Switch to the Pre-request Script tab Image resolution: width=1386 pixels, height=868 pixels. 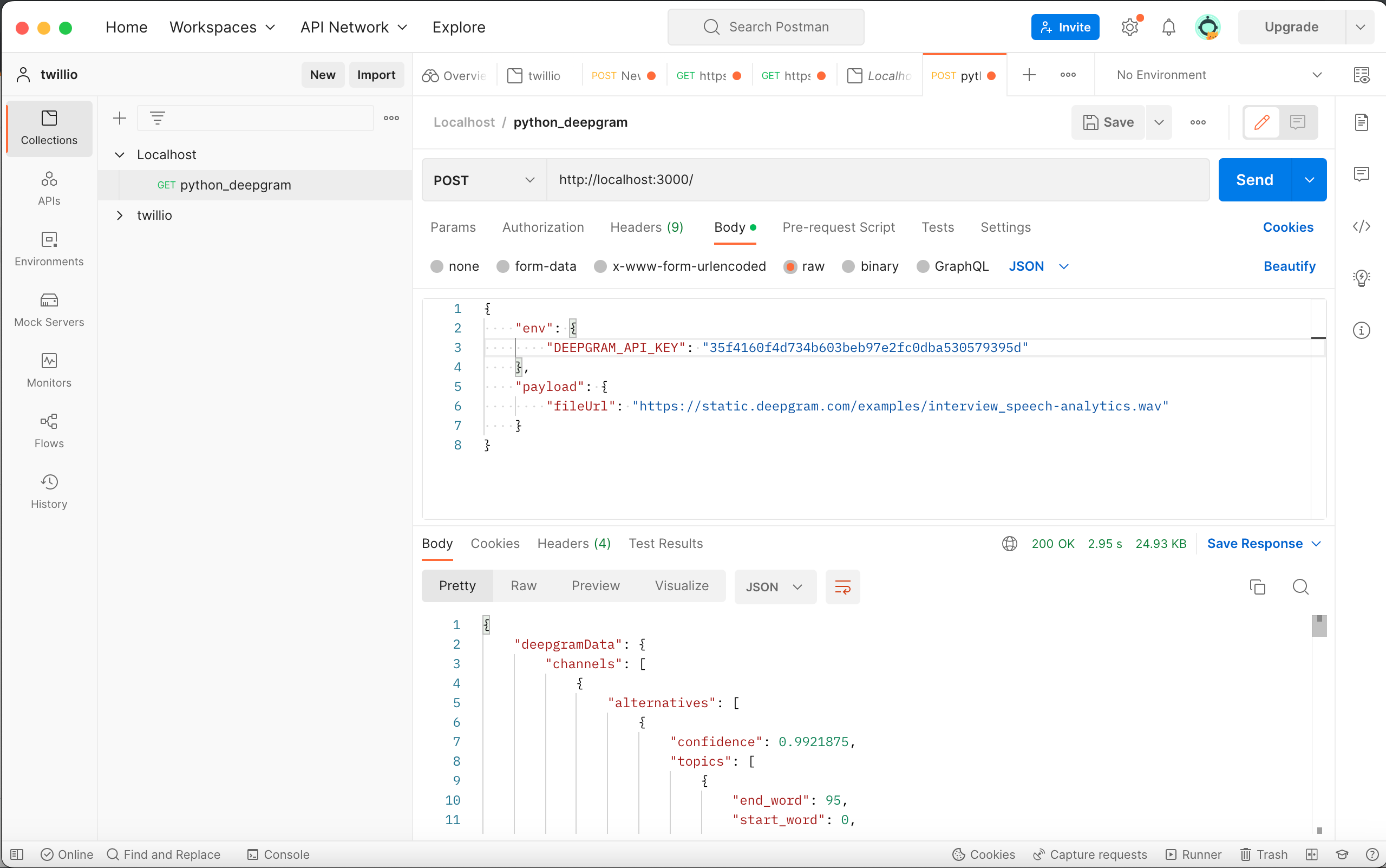[838, 227]
